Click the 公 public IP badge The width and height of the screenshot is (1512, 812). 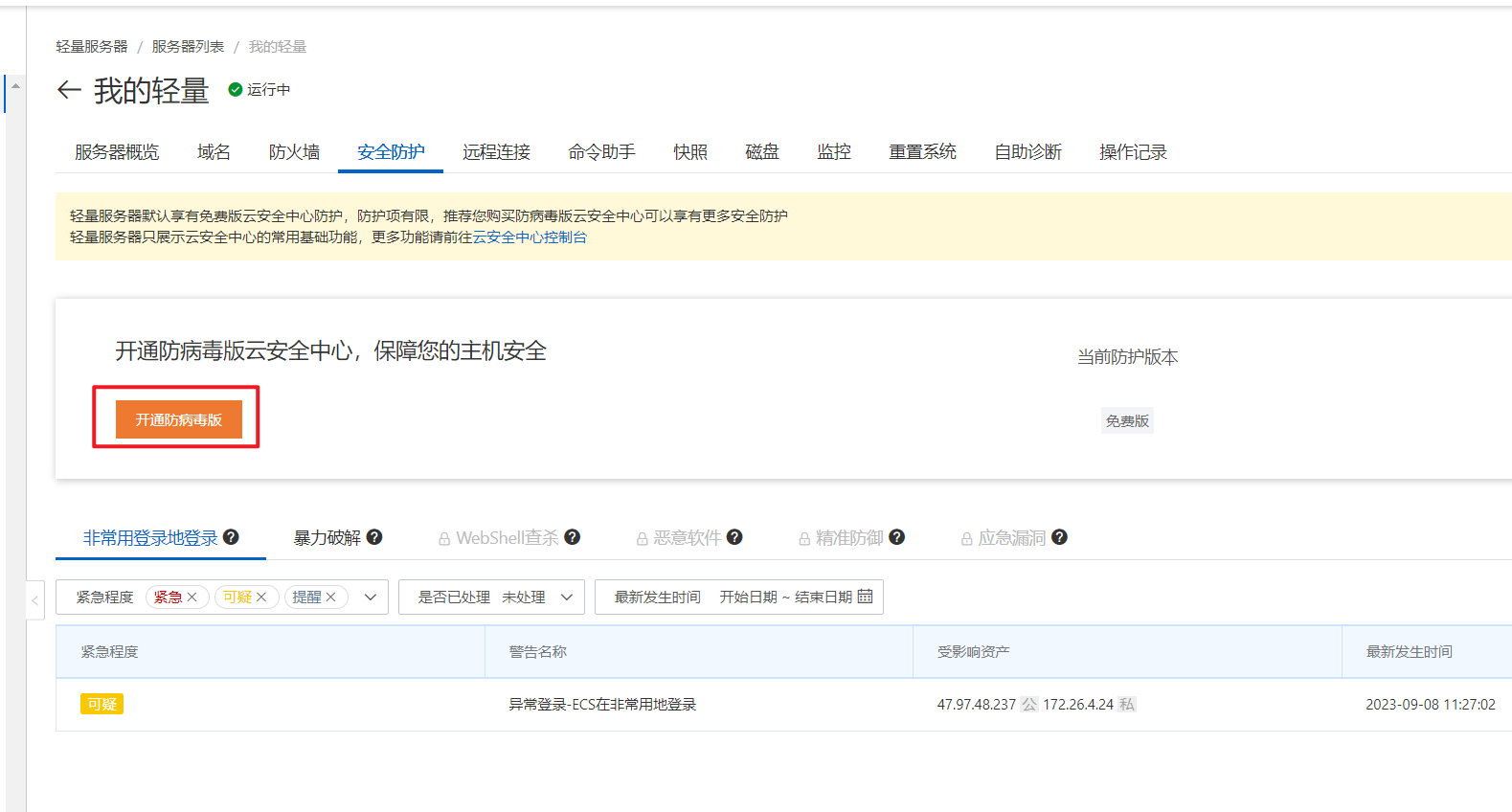pyautogui.click(x=1029, y=704)
